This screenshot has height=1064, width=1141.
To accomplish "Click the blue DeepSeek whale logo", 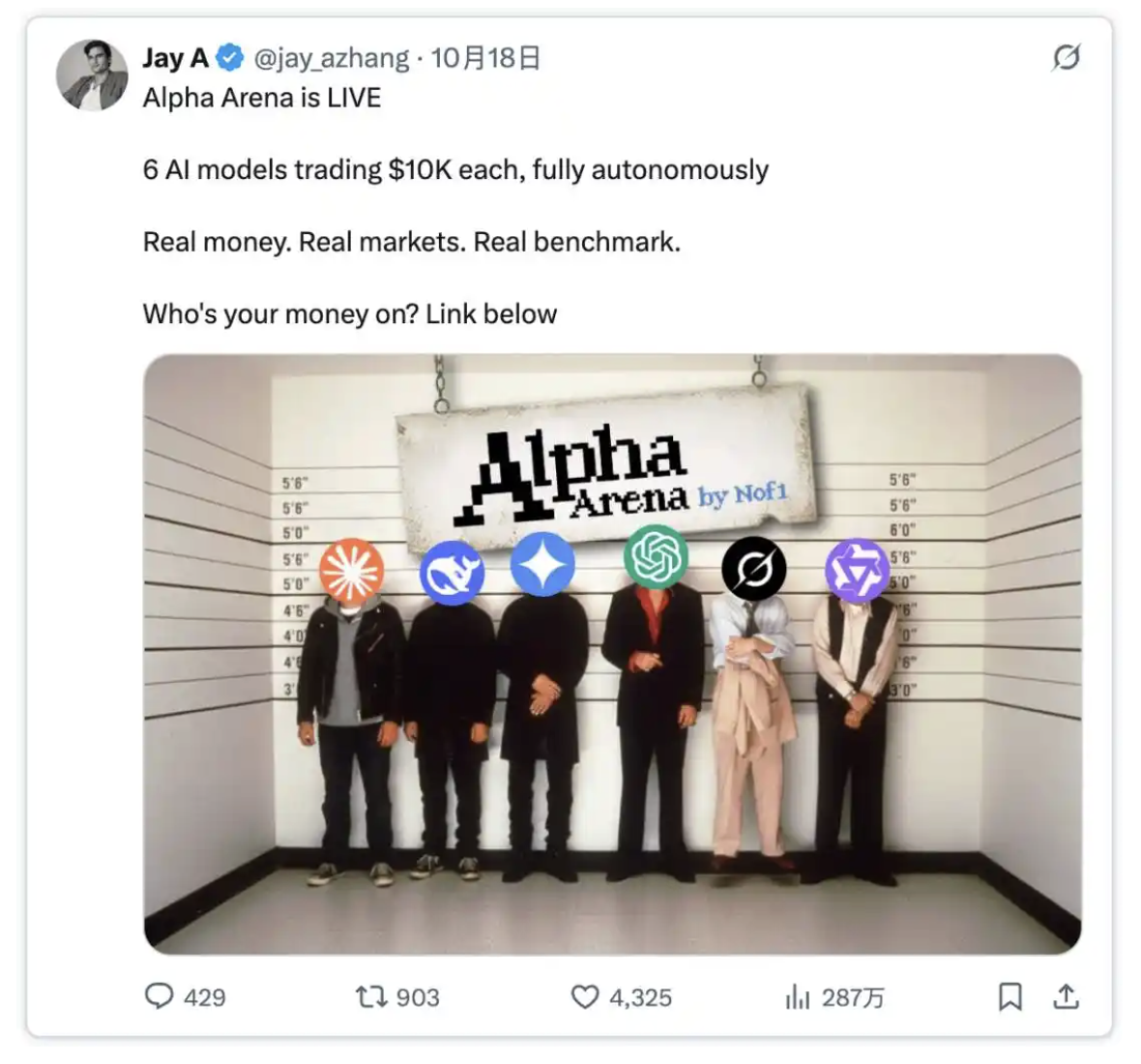I will point(452,573).
